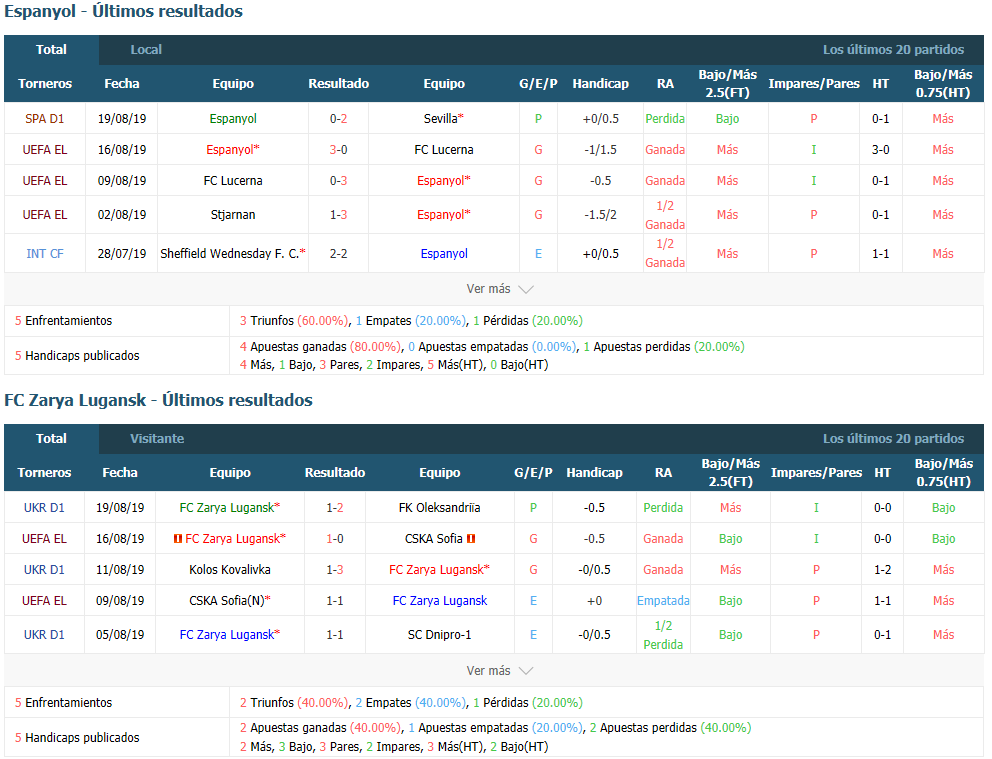Image resolution: width=992 pixels, height=759 pixels.
Task: Click the 3 Triunfos (60.00%) summary
Action: coord(294,321)
